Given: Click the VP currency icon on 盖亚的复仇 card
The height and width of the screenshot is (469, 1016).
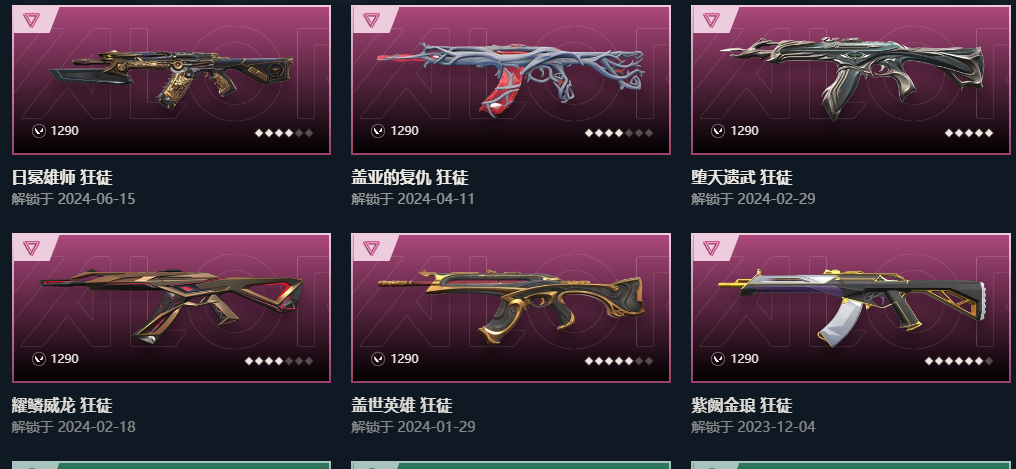Looking at the screenshot, I should (x=378, y=131).
